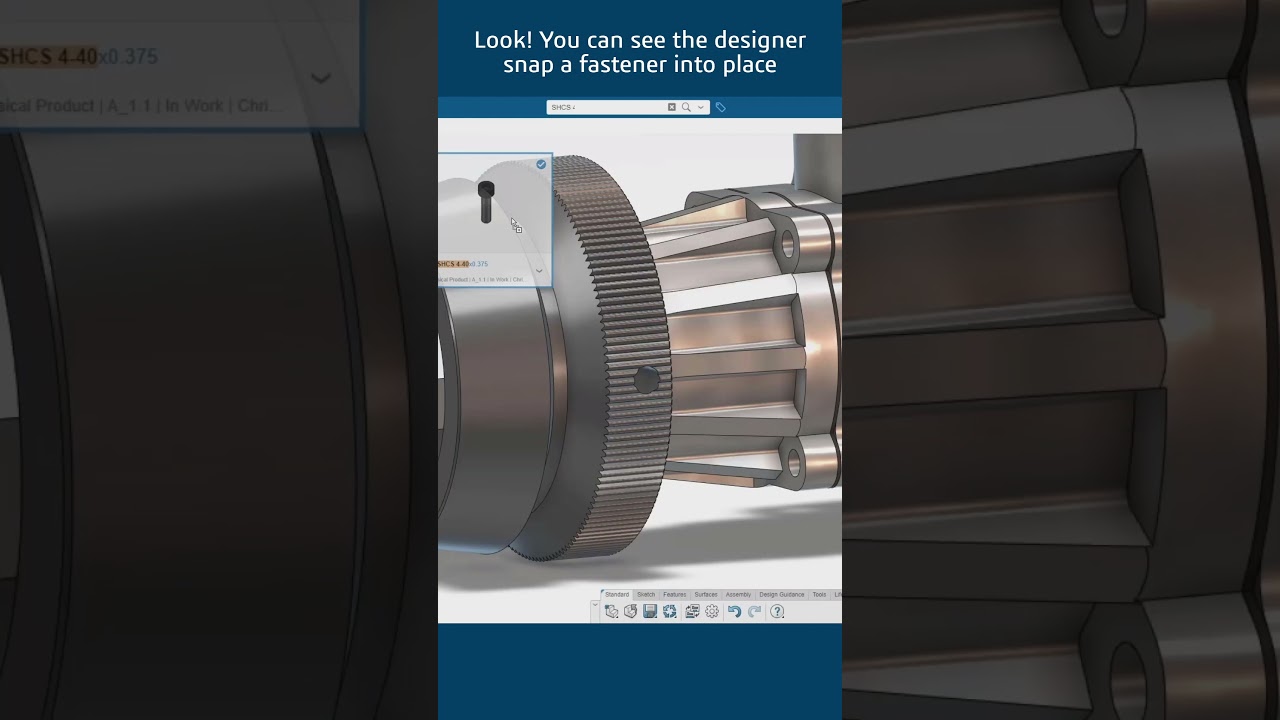Screen dimensions: 1280x720
Task: Collapse the action bar with chevron
Action: [595, 604]
